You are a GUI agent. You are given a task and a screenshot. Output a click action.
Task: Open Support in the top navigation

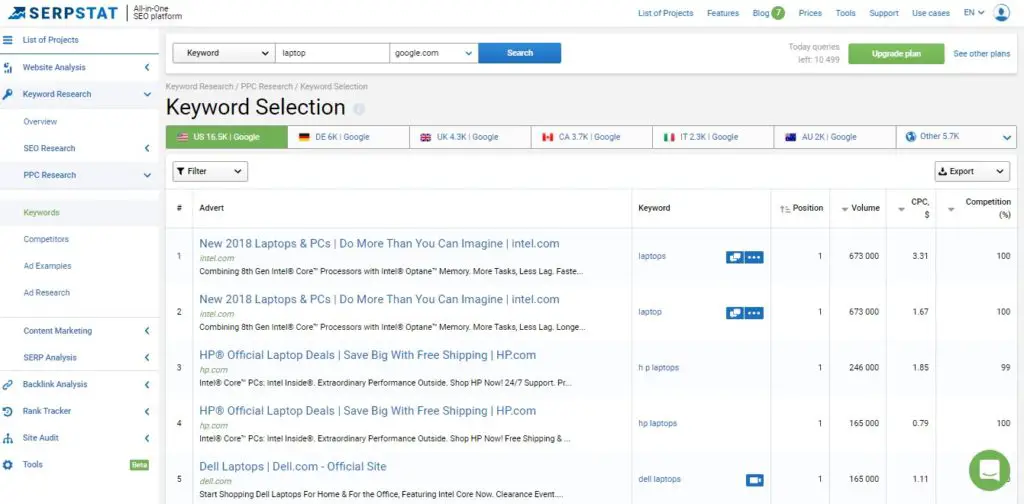884,13
